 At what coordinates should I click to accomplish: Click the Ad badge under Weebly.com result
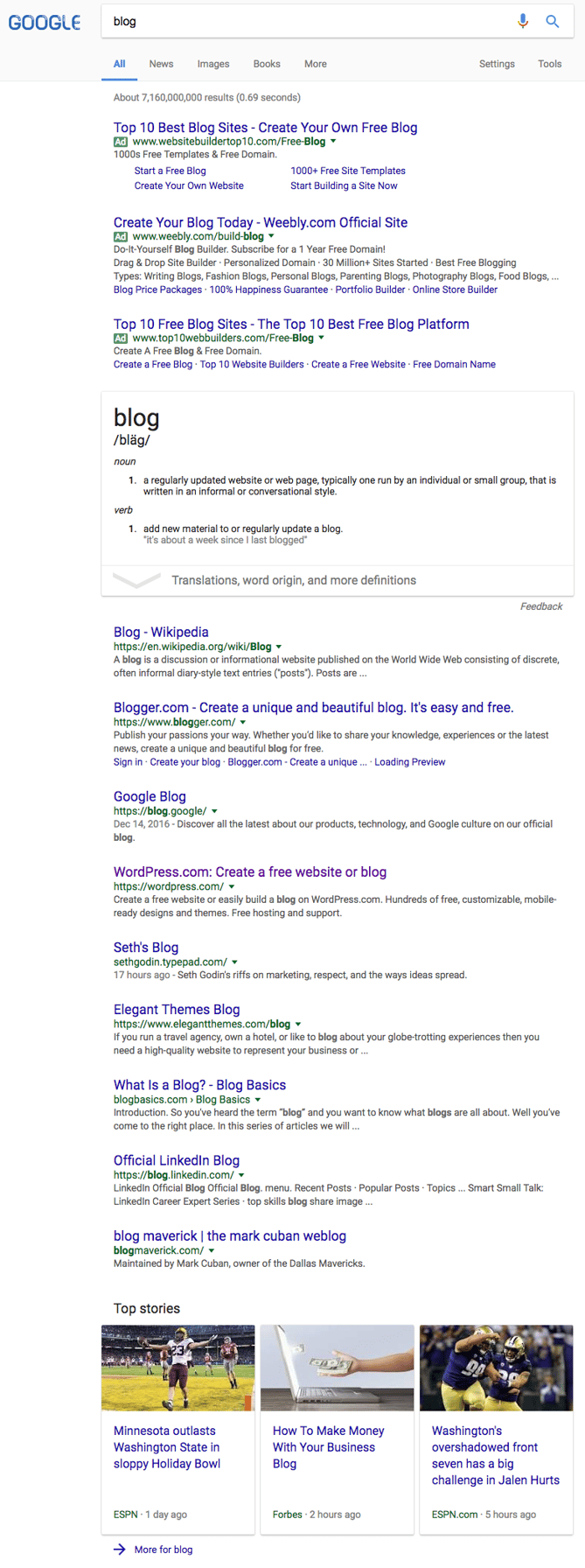pyautogui.click(x=121, y=237)
